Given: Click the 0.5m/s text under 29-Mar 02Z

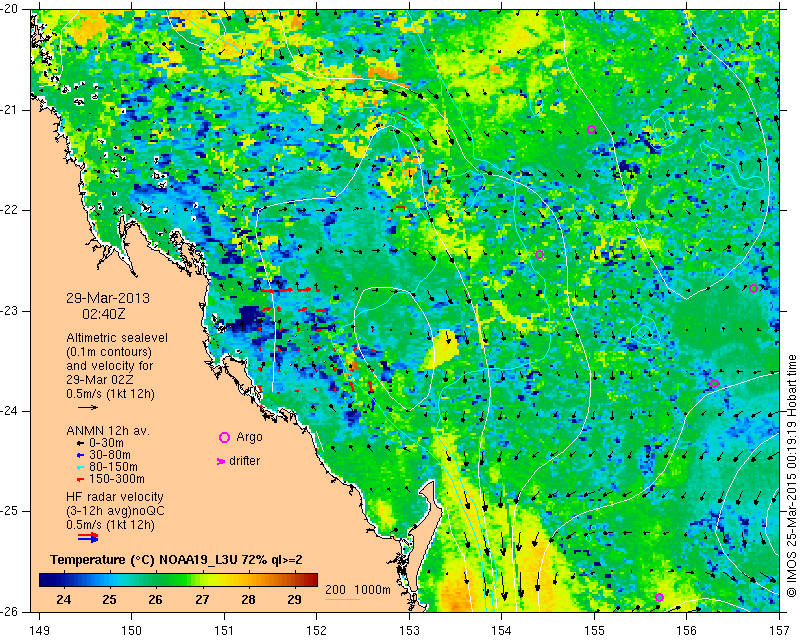Looking at the screenshot, I should click(110, 394).
